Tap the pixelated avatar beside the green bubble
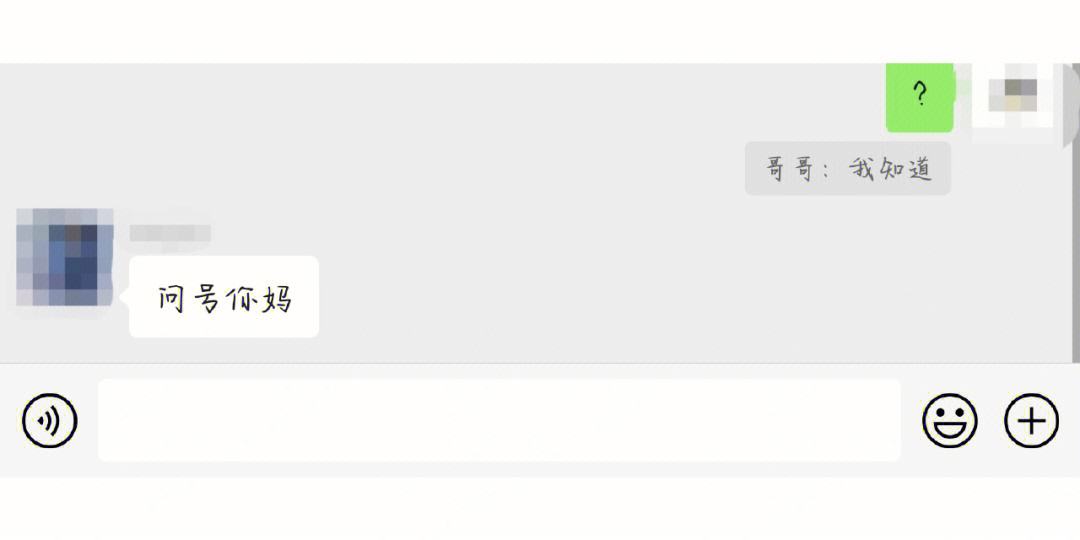Viewport: 1080px width, 540px height. pos(1012,95)
